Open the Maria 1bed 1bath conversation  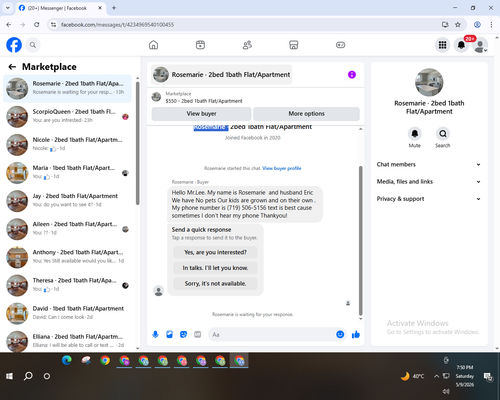coord(67,173)
